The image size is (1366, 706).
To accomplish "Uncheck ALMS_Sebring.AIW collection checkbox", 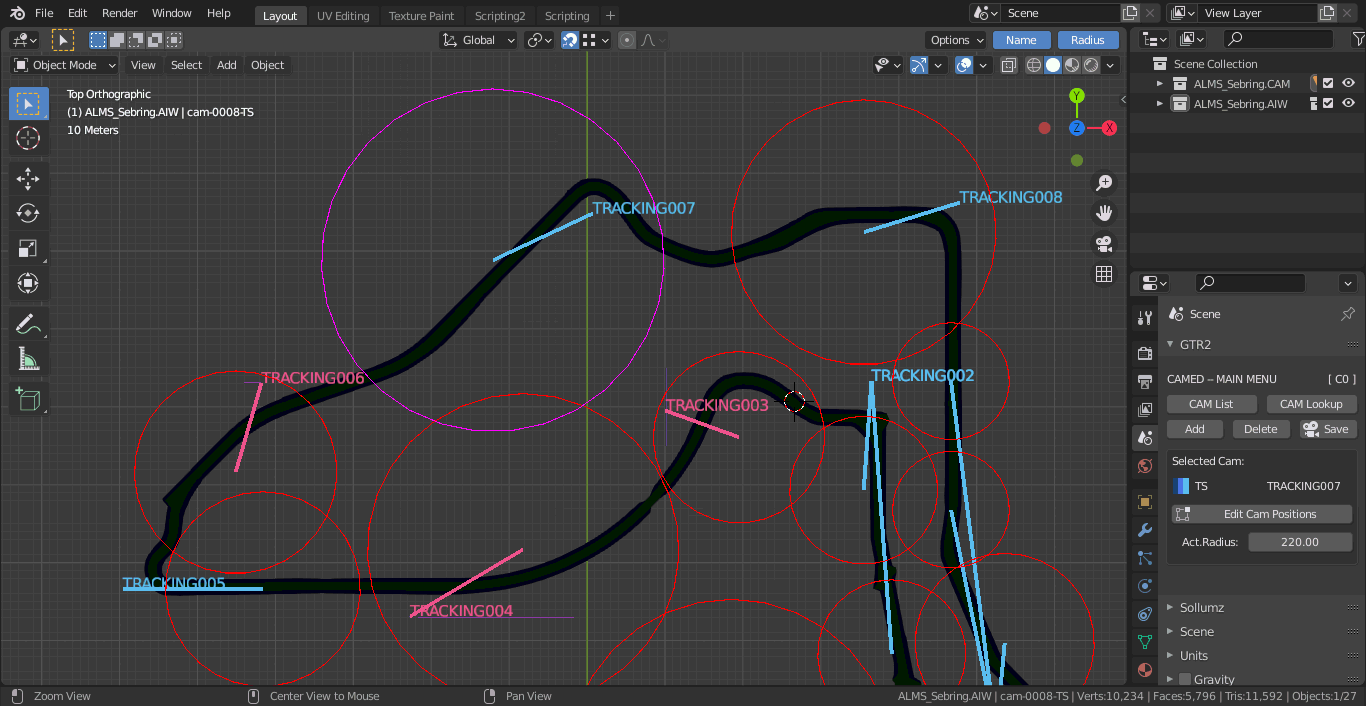I will 1328,104.
